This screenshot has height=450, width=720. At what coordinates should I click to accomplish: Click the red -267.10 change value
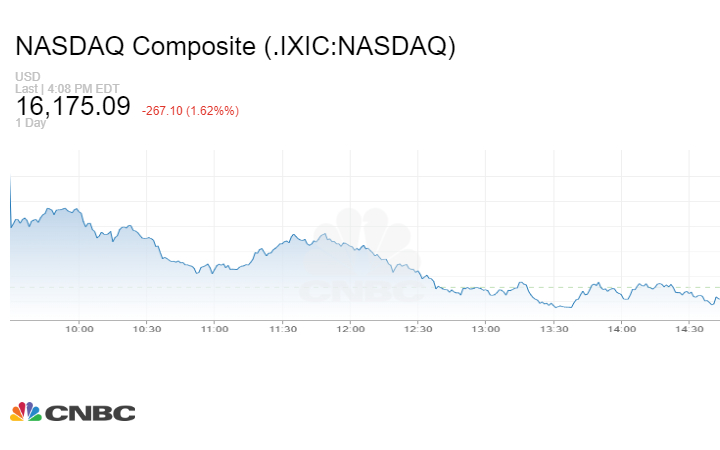coord(162,111)
